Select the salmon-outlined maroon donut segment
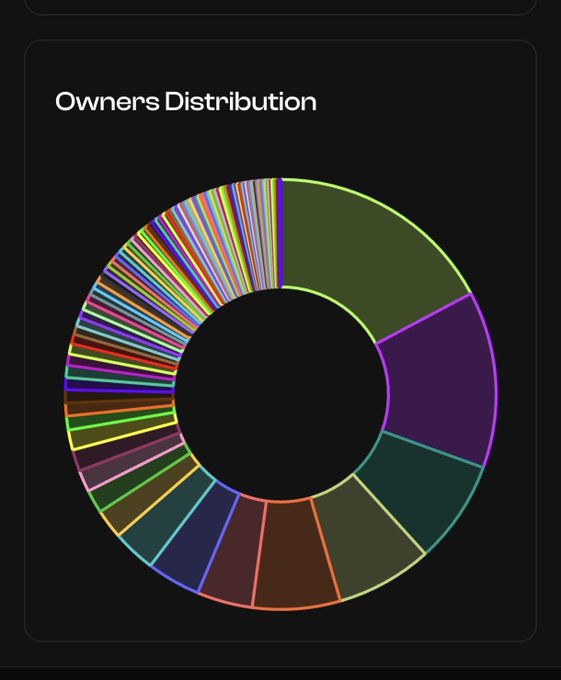 238,549
